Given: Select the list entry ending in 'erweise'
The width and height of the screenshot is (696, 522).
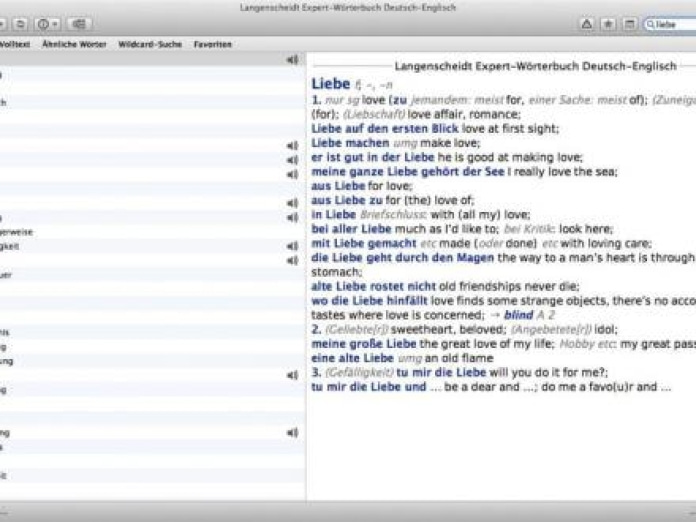Looking at the screenshot, I should pos(153,232).
